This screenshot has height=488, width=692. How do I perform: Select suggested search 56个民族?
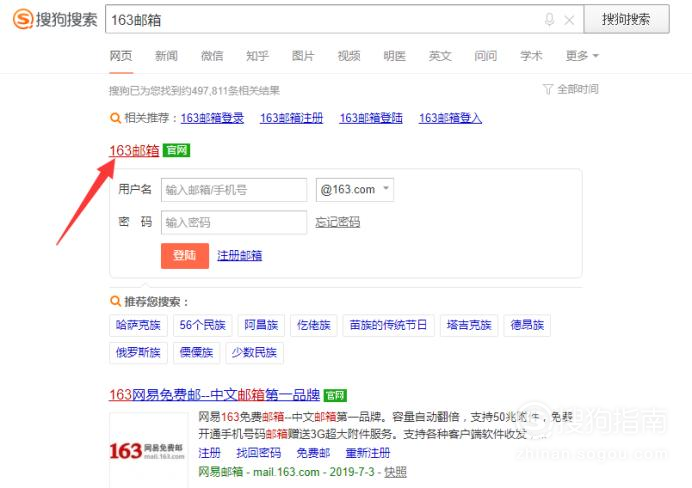pyautogui.click(x=203, y=326)
